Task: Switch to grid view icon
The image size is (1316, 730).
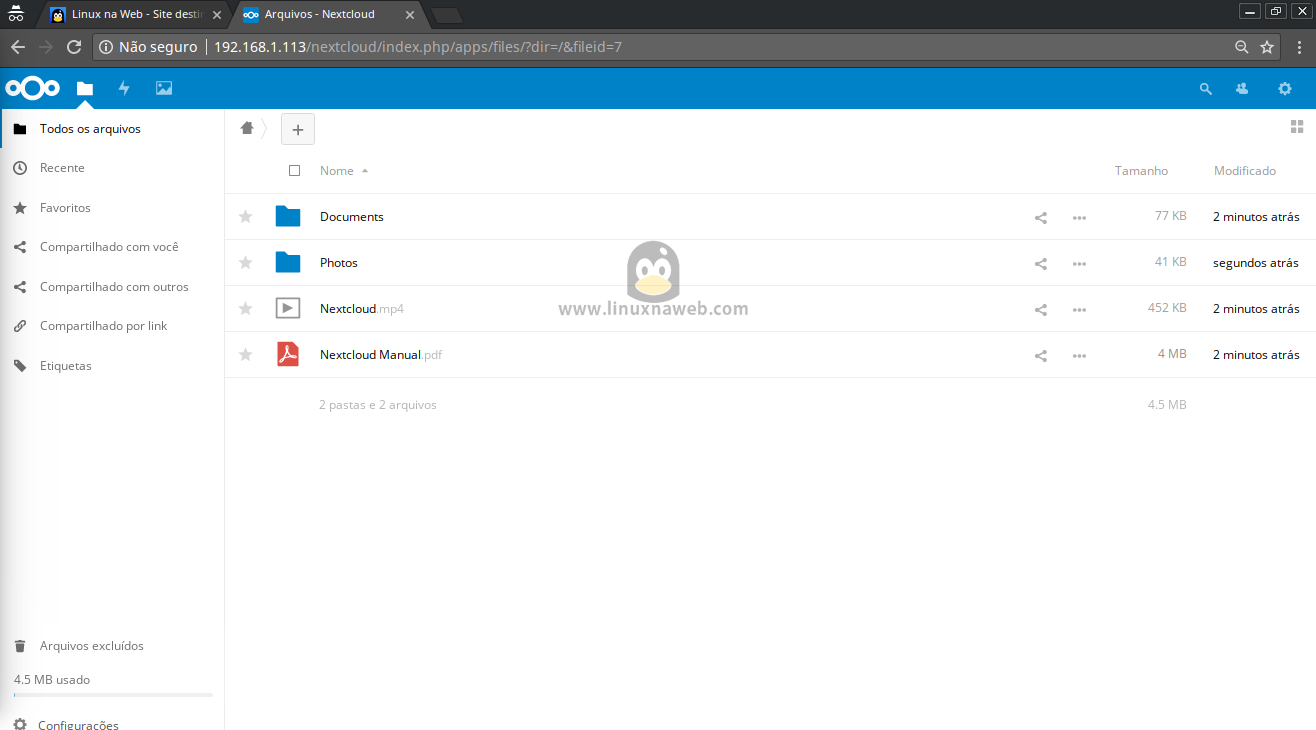Action: [1296, 126]
